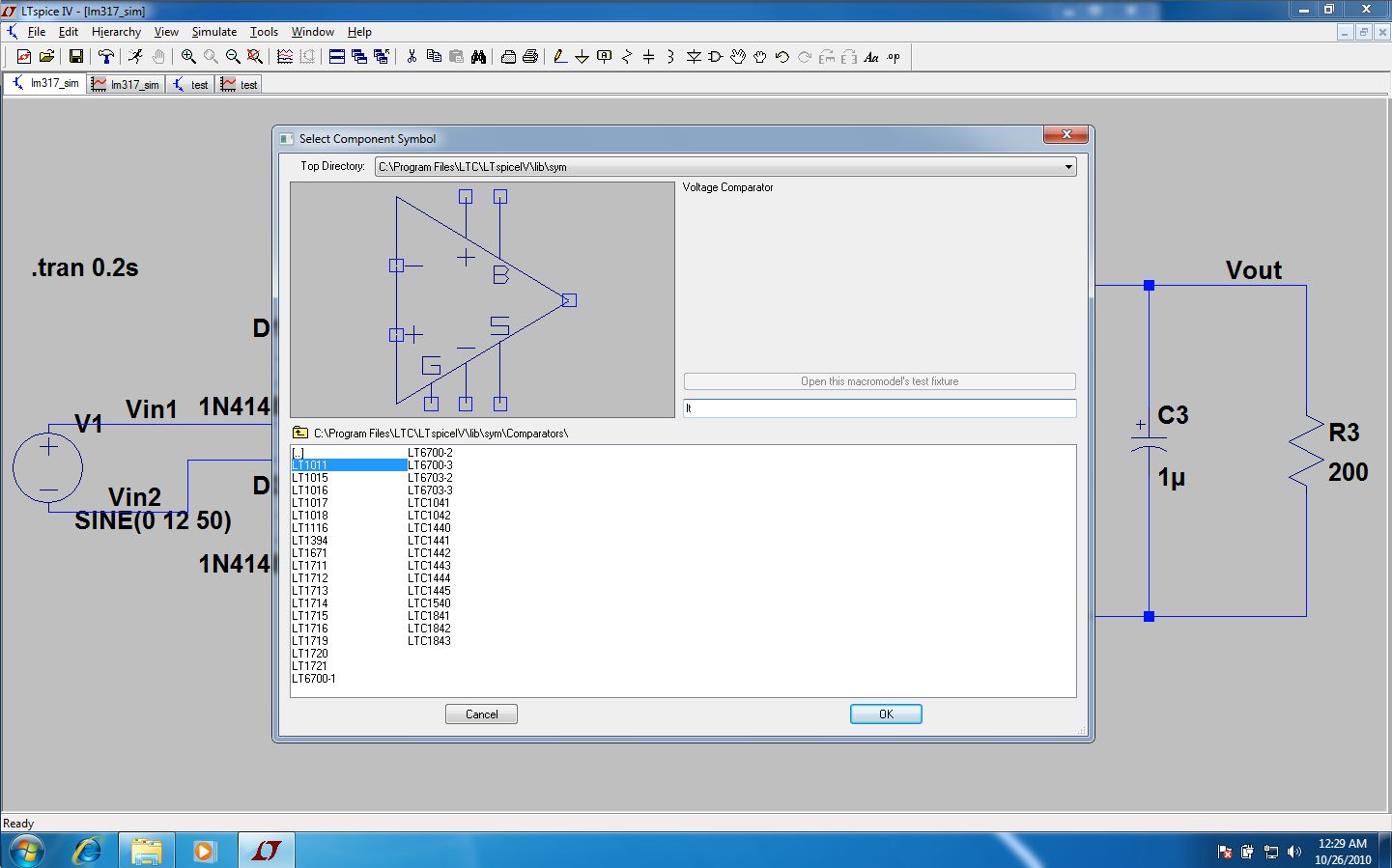Image resolution: width=1392 pixels, height=868 pixels.
Task: Switch to the lm317_sim waveform tab
Action: (x=126, y=85)
